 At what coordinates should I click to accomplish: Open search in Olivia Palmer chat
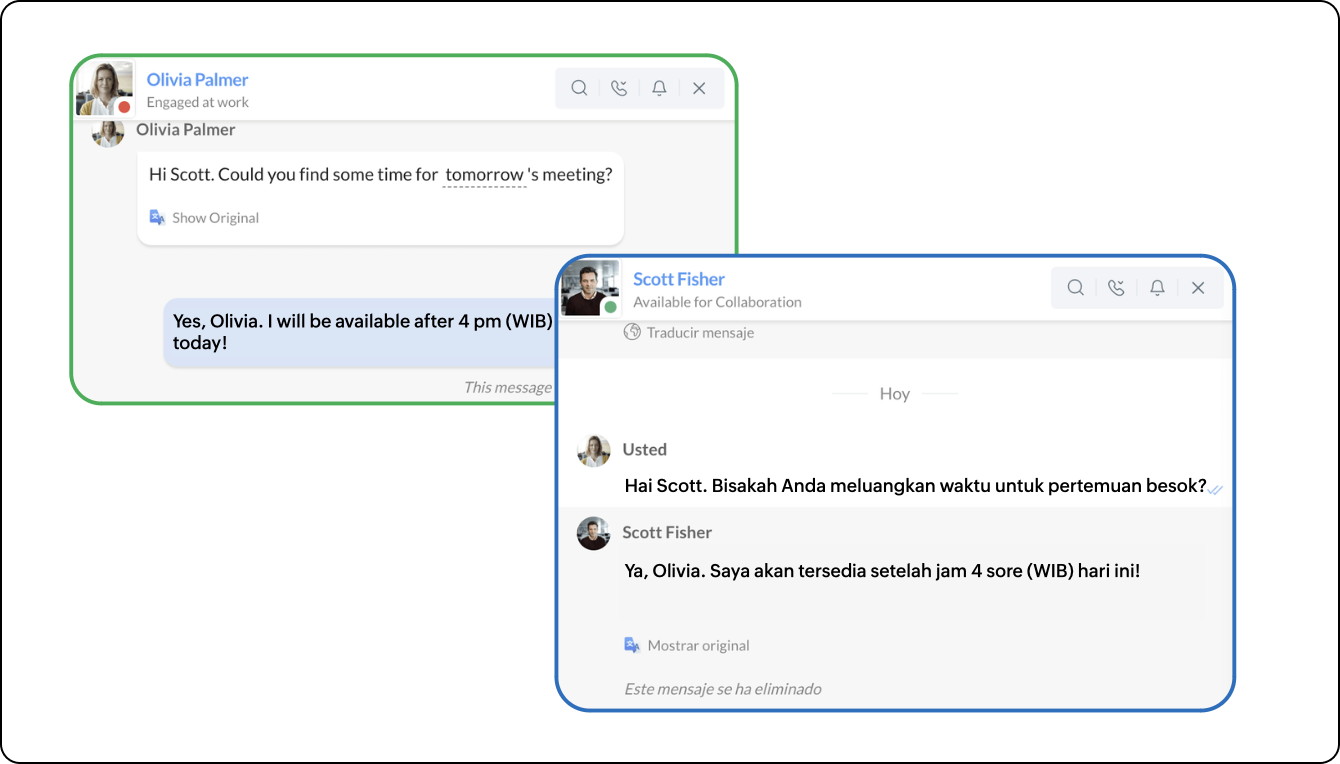coord(579,88)
